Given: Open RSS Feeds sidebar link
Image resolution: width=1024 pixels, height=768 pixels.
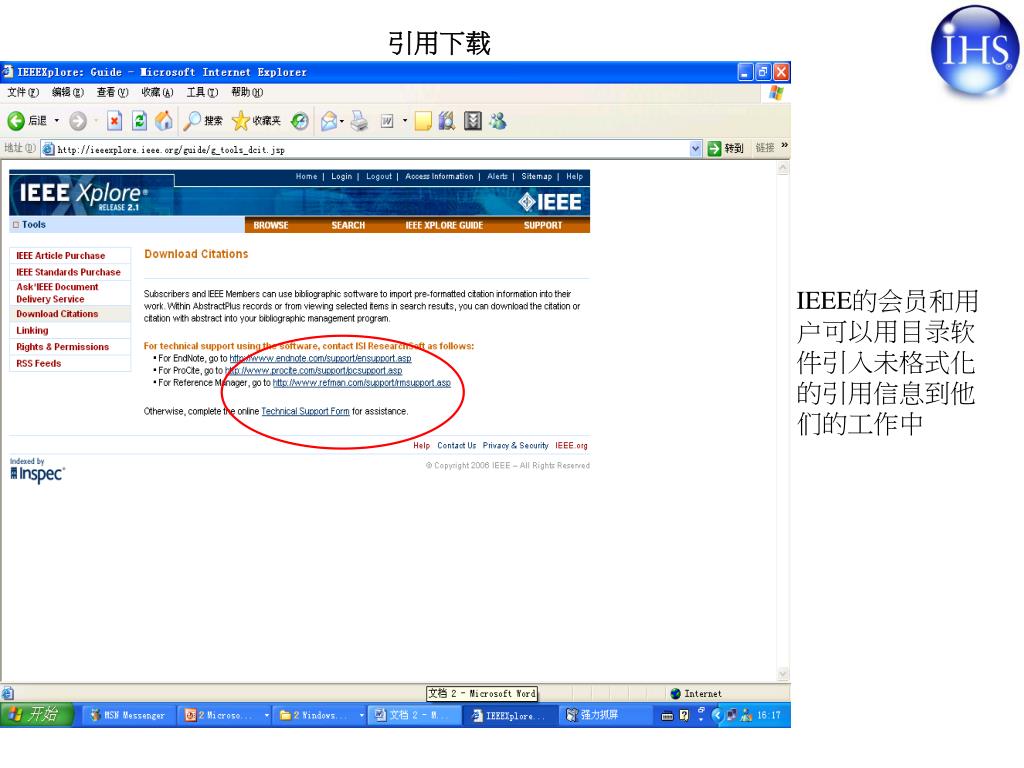Looking at the screenshot, I should (39, 364).
